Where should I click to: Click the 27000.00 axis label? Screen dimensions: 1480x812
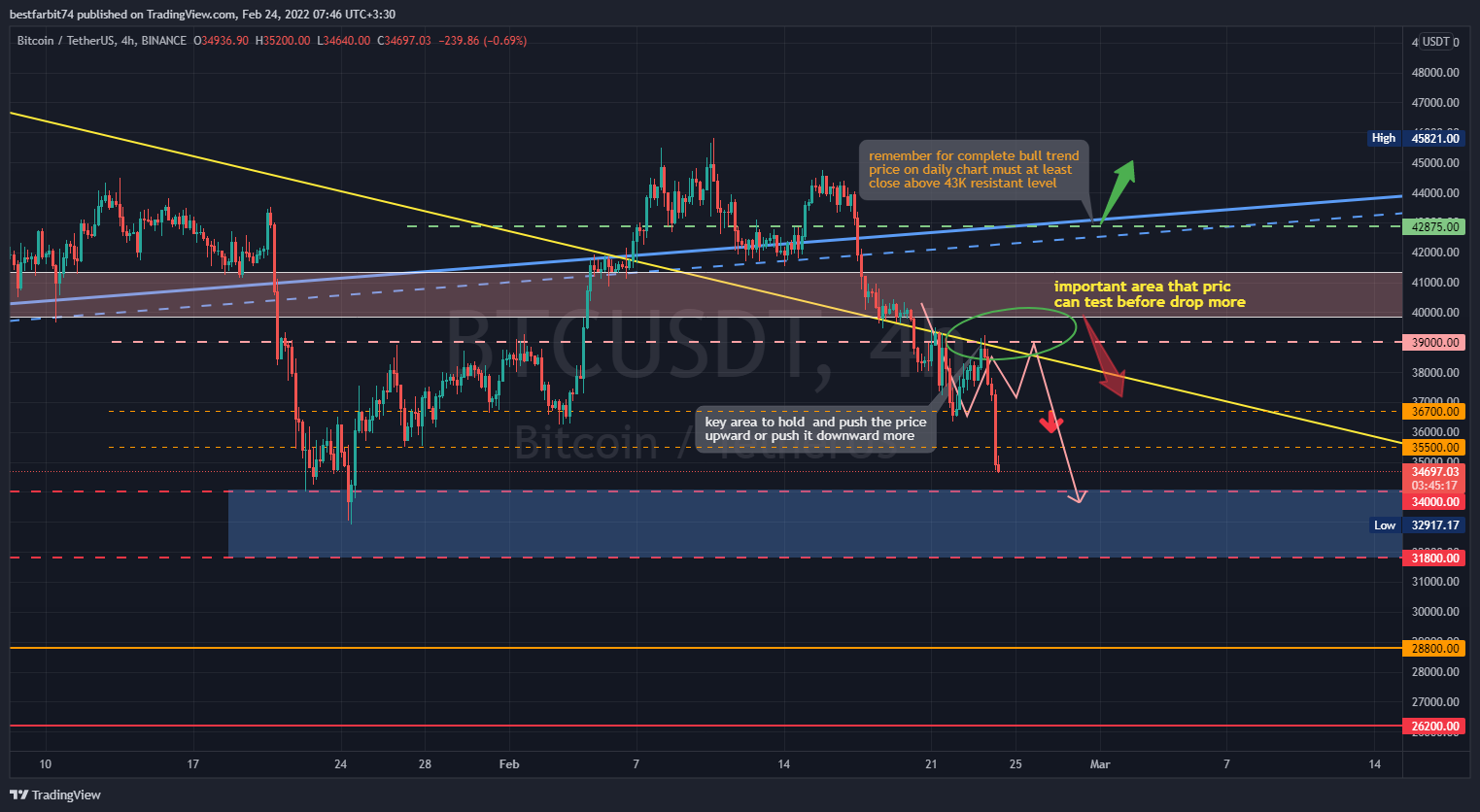1435,702
